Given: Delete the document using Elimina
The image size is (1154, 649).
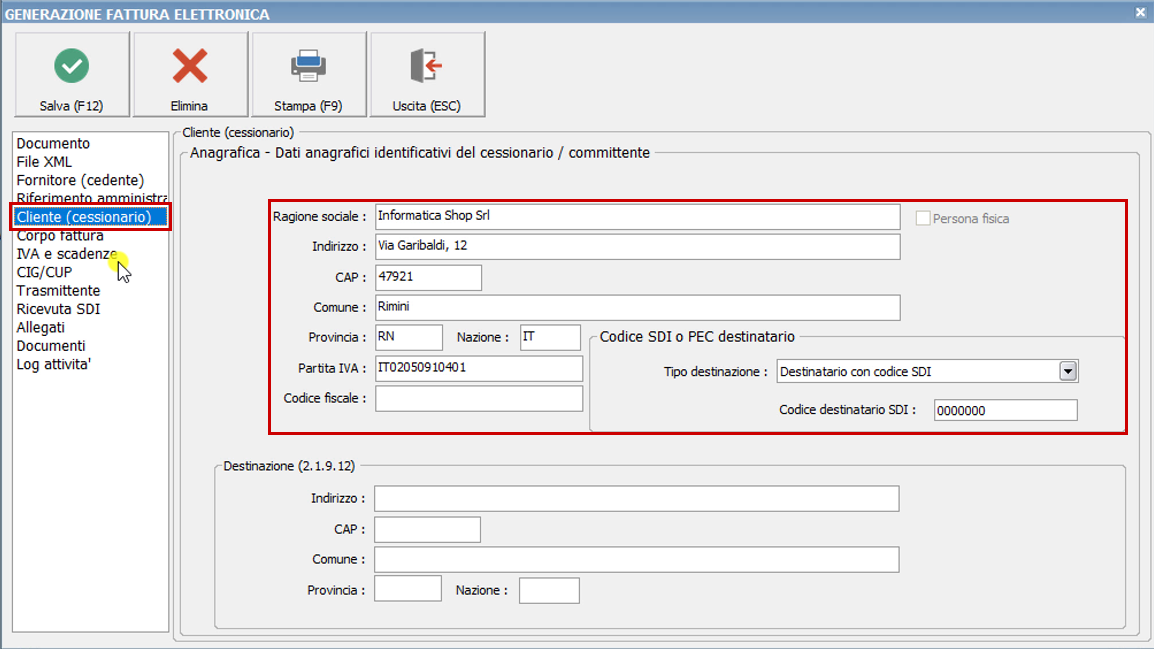Looking at the screenshot, I should click(188, 73).
